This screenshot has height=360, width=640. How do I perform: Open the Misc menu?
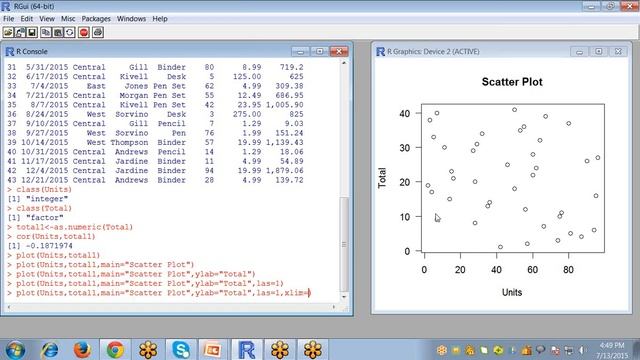[x=68, y=19]
